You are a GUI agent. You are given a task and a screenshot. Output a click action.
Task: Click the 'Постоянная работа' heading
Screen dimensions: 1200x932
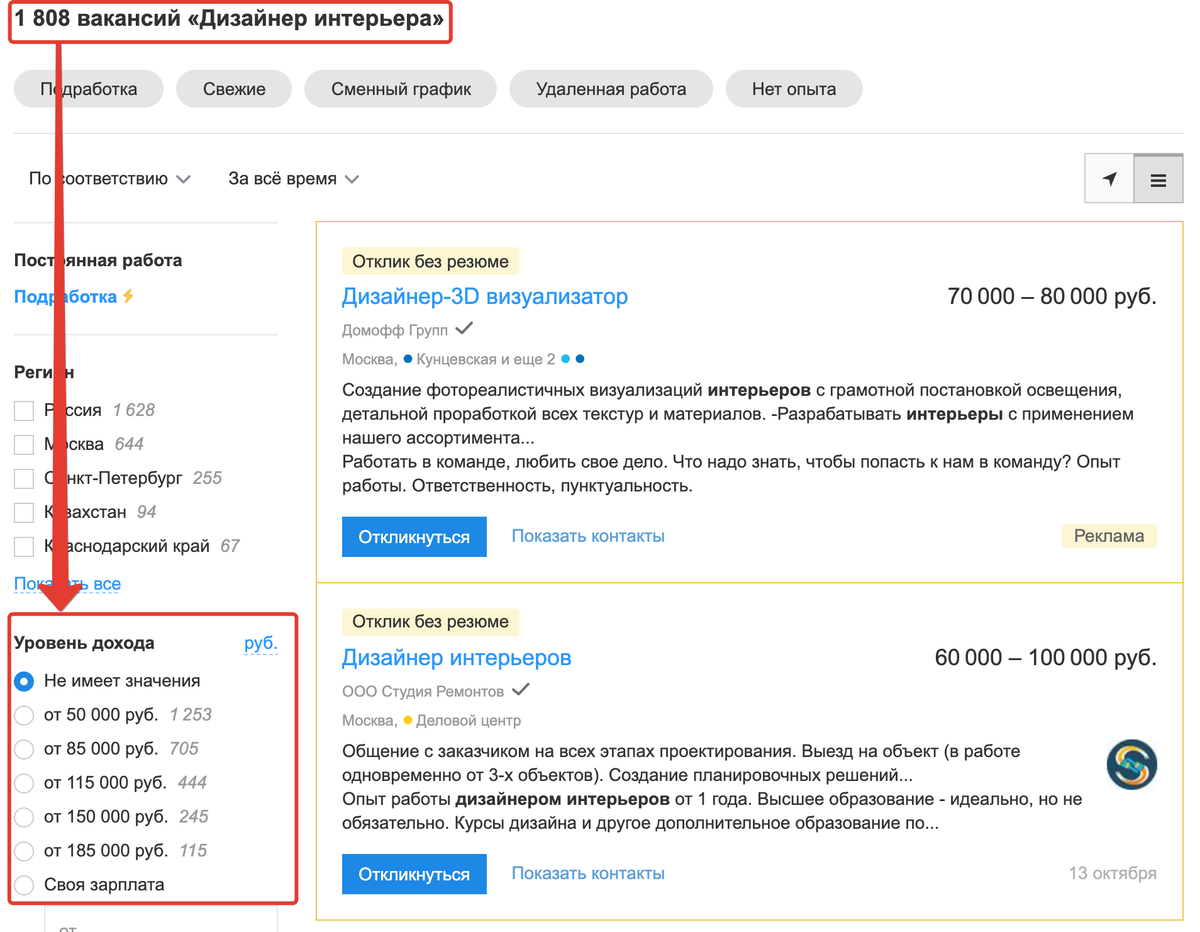[x=98, y=260]
